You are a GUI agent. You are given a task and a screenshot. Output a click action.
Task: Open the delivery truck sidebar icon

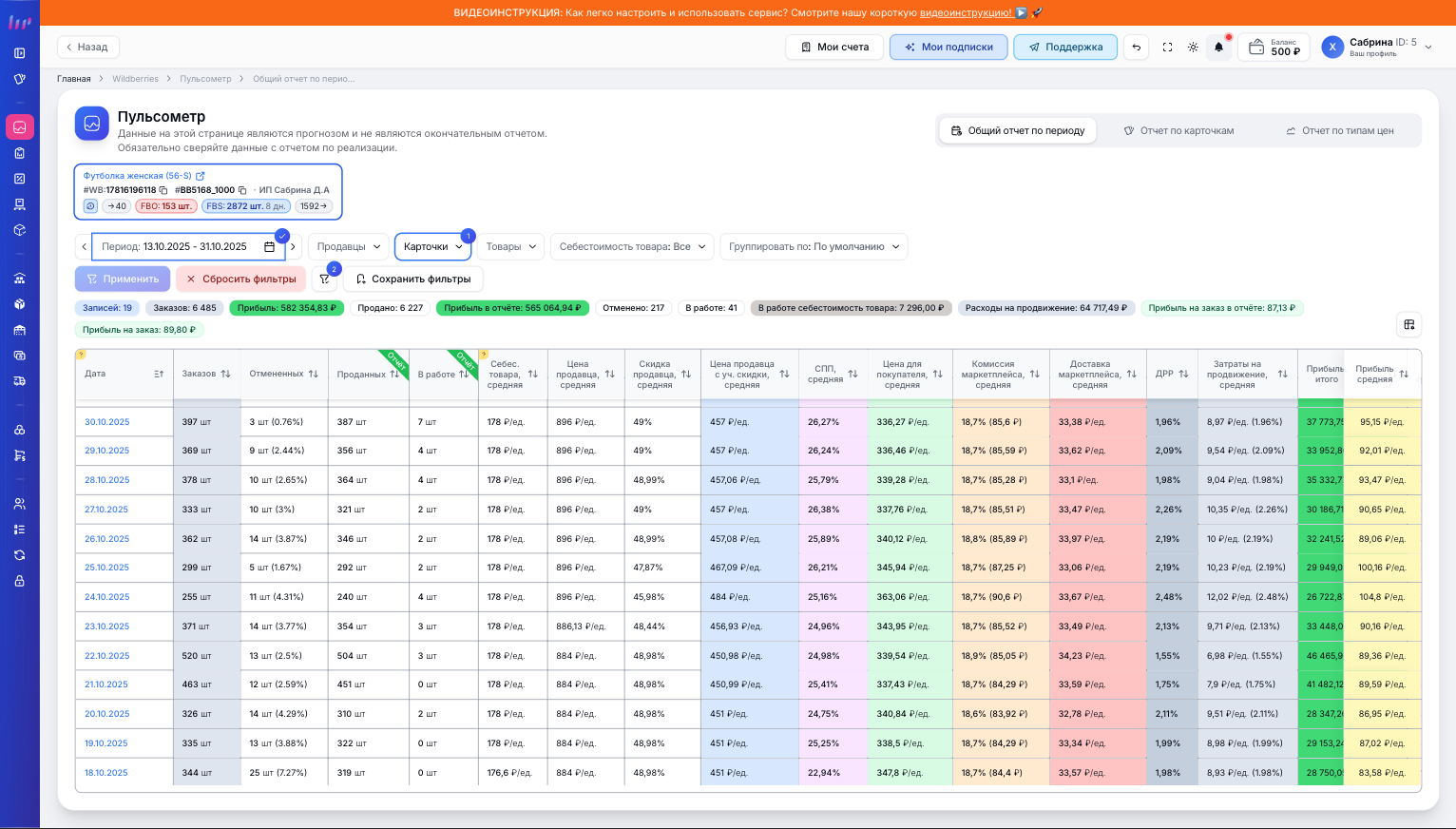pos(19,381)
